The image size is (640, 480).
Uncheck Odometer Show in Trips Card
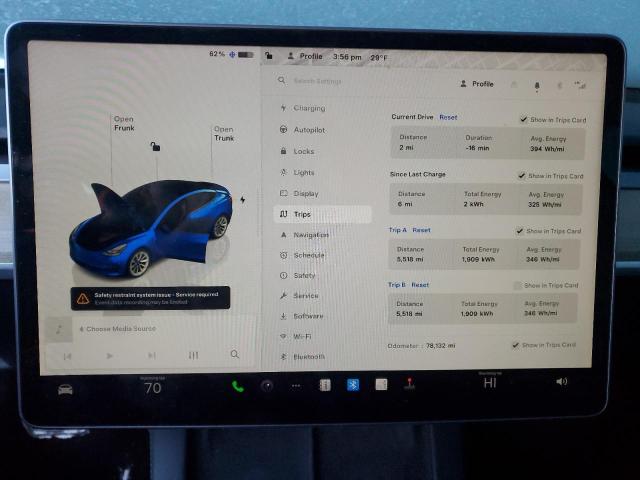516,345
